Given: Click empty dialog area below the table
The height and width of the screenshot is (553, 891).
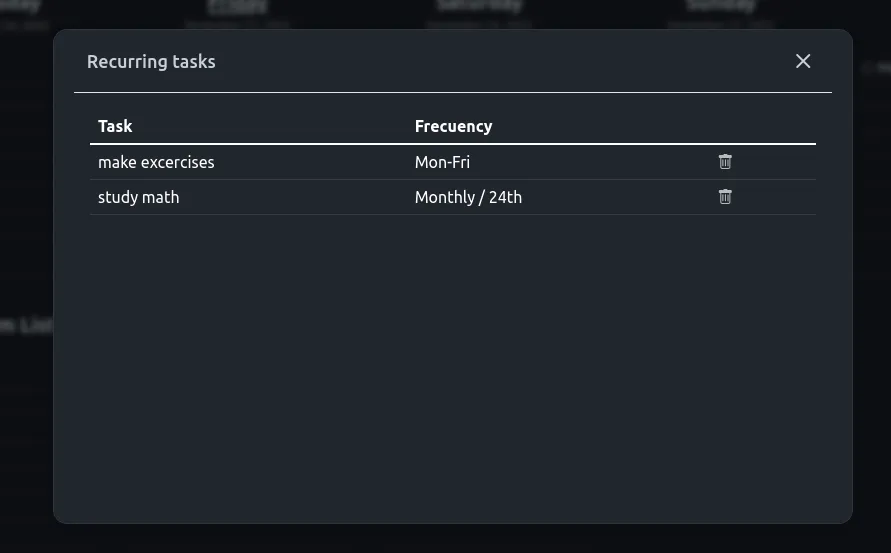Looking at the screenshot, I should (453, 364).
